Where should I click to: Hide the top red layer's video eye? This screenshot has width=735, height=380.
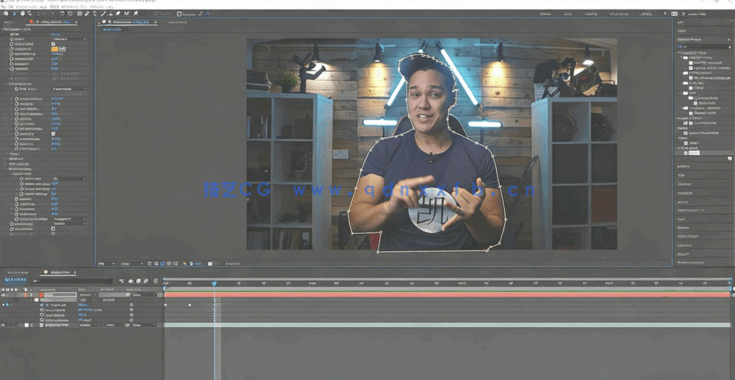[x=3, y=295]
